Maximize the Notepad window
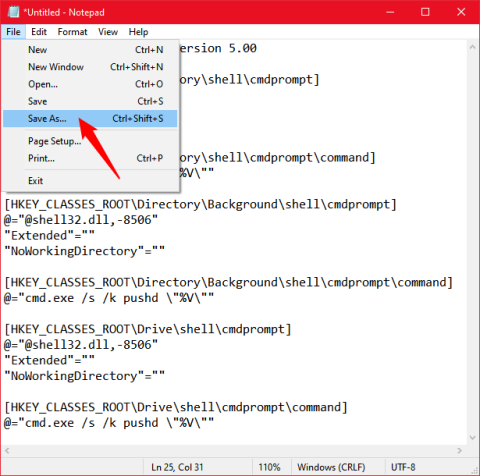This screenshot has width=480, height=476. [x=425, y=12]
